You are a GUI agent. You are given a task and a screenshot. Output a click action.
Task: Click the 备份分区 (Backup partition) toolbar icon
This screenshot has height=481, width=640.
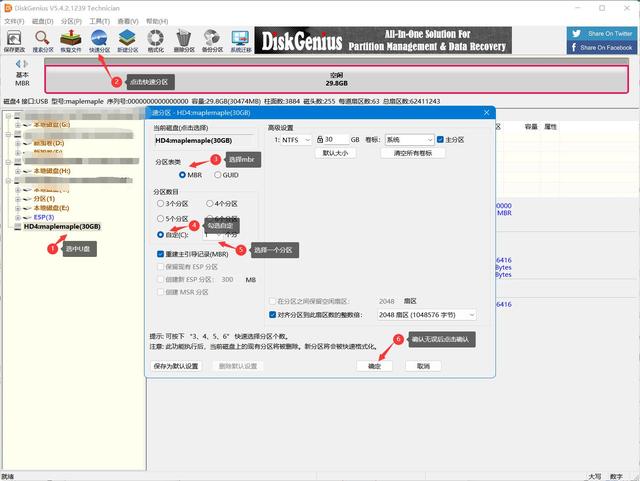212,41
